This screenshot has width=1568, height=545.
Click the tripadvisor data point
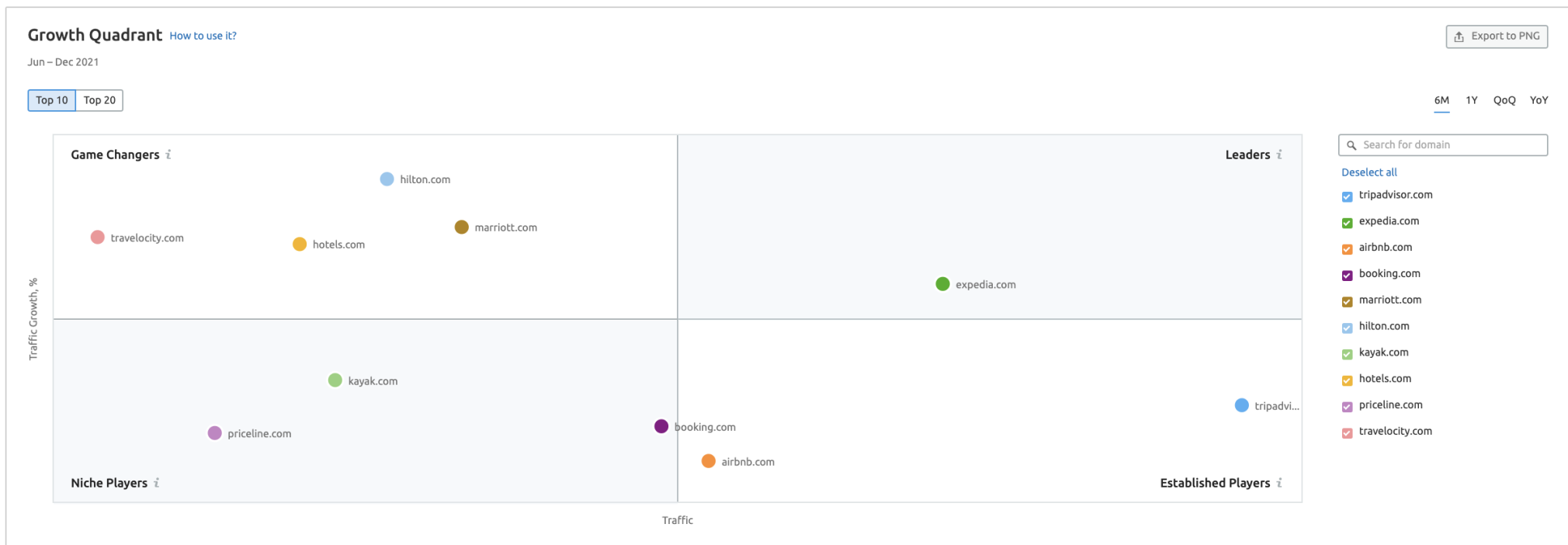coord(1242,405)
